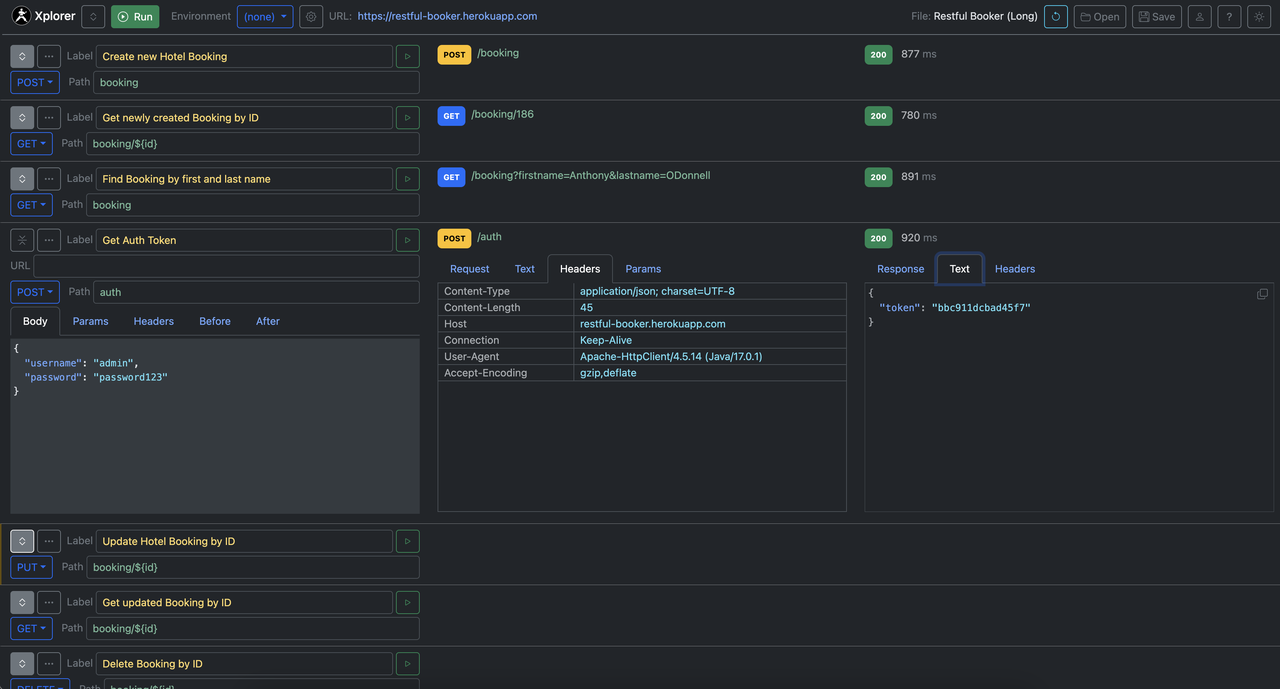Click the /auth request result
Viewport: 1280px width, 689px height.
[x=489, y=237]
